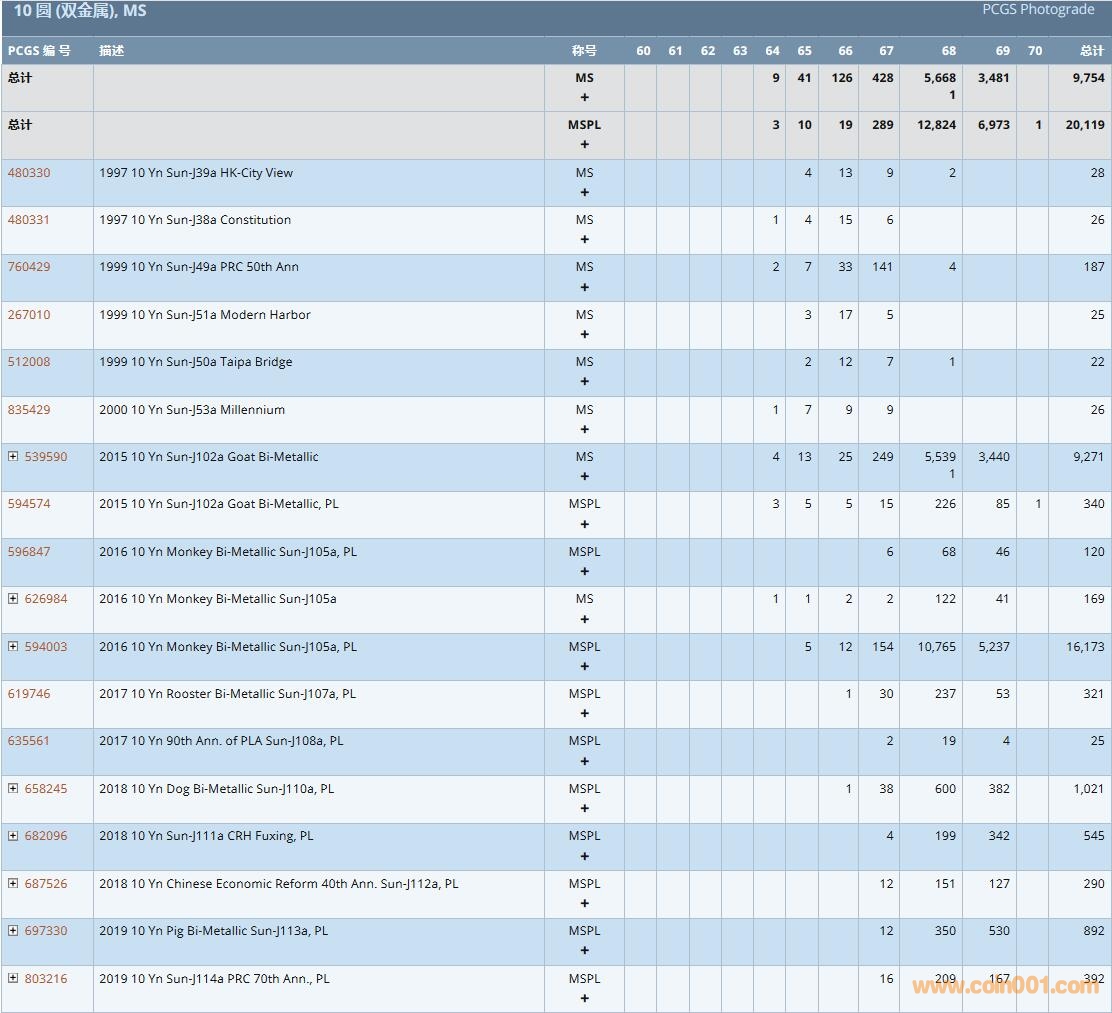The width and height of the screenshot is (1112, 1013).
Task: Click the 描述 column header
Action: click(x=112, y=51)
